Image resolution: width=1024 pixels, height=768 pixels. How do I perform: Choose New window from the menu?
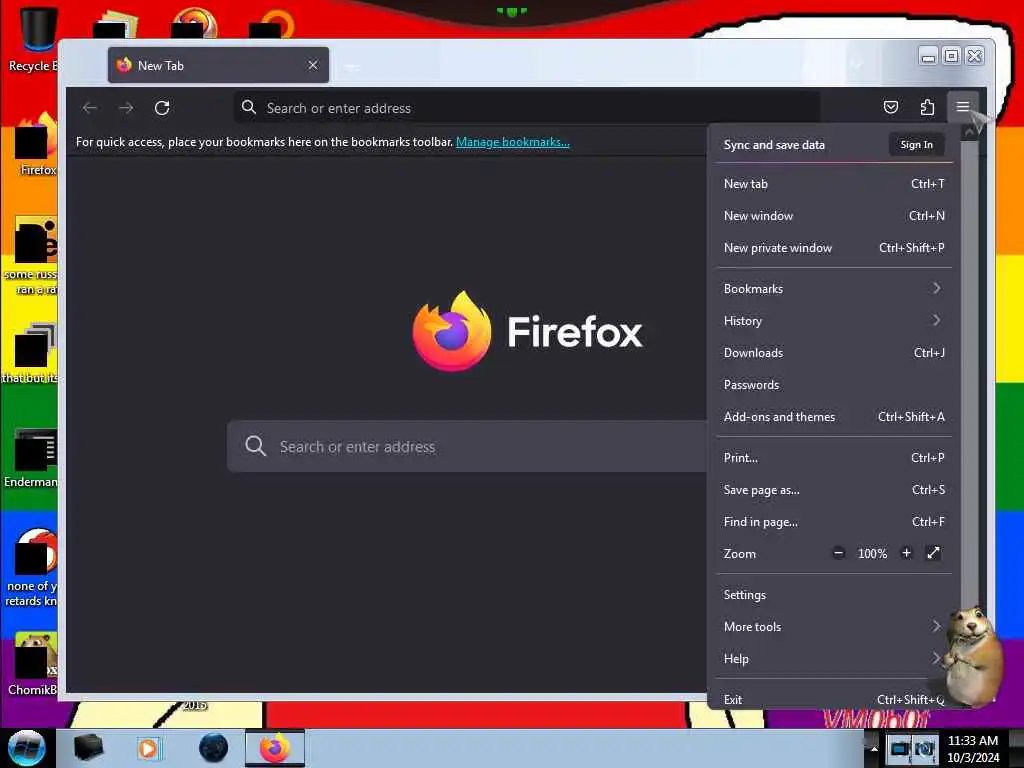coord(834,216)
